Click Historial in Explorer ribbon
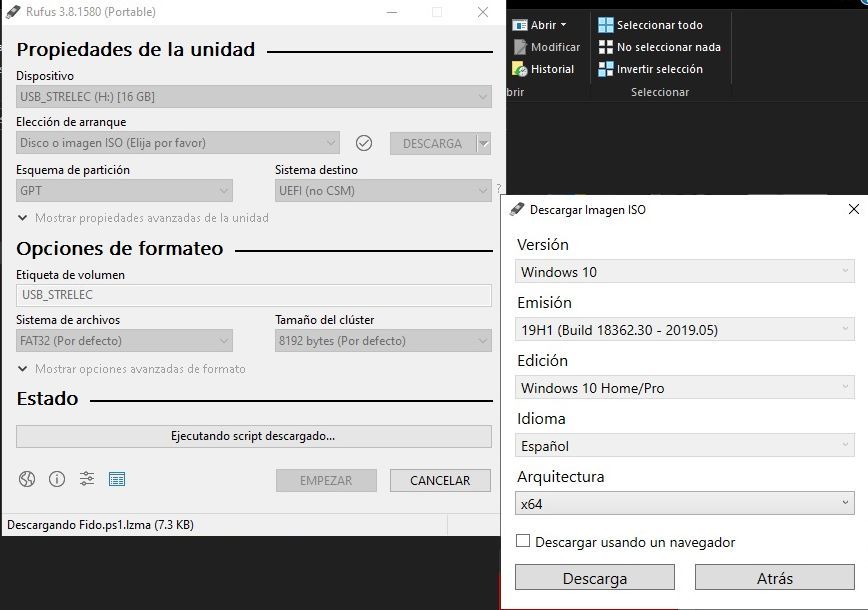Image resolution: width=868 pixels, height=610 pixels. tap(552, 69)
